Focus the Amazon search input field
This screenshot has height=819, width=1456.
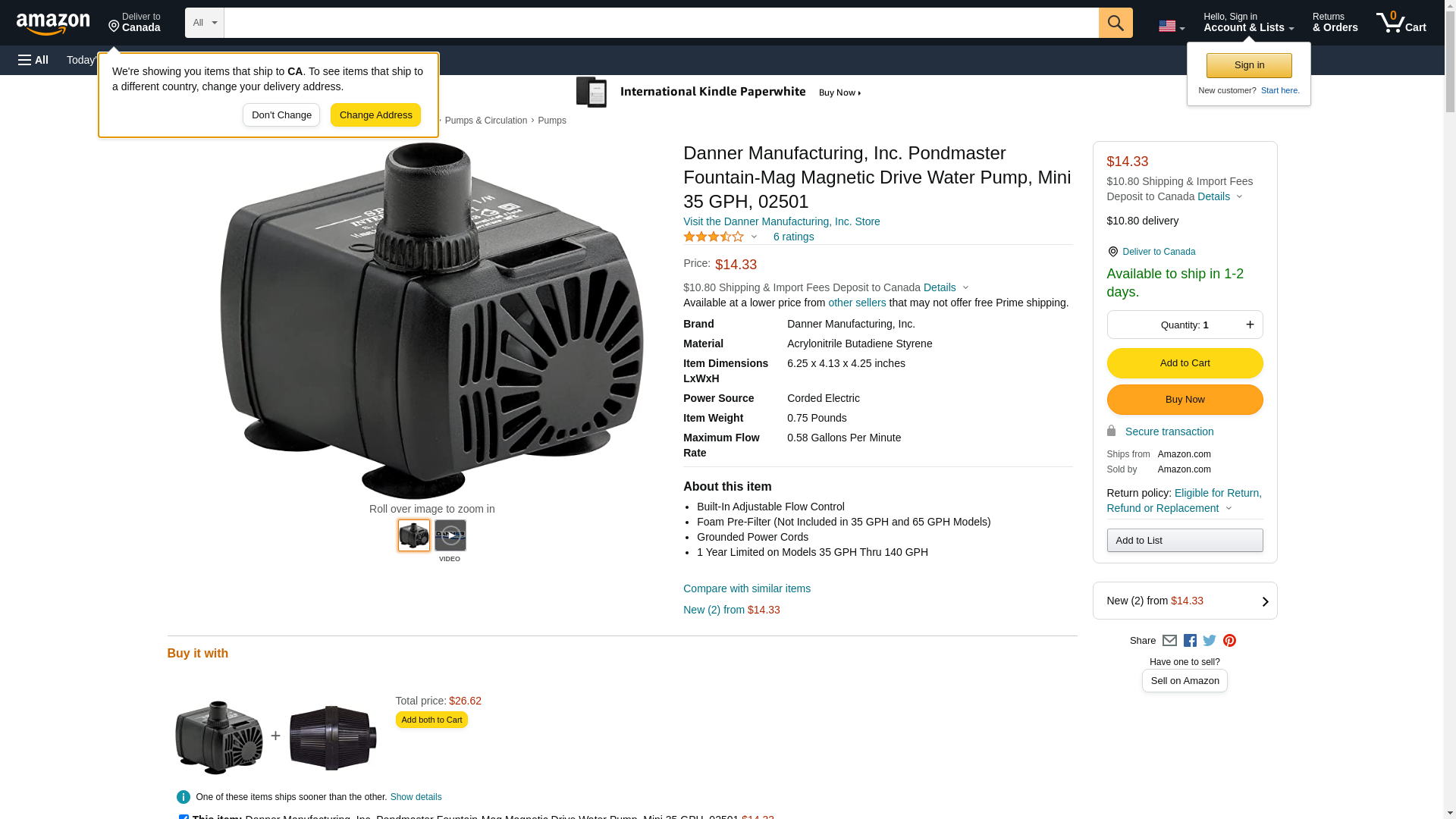coord(661,23)
